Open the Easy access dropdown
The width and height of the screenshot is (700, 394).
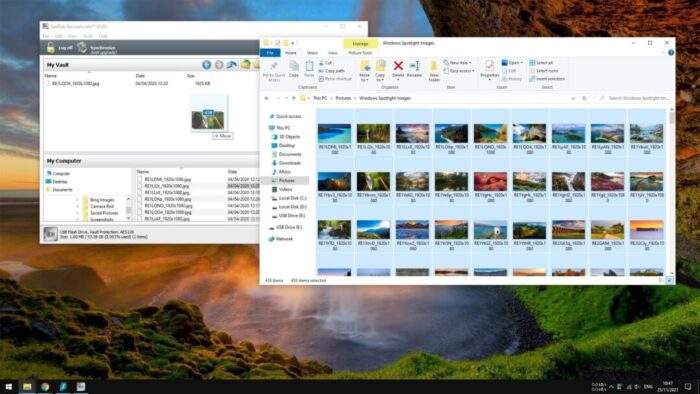[x=459, y=71]
